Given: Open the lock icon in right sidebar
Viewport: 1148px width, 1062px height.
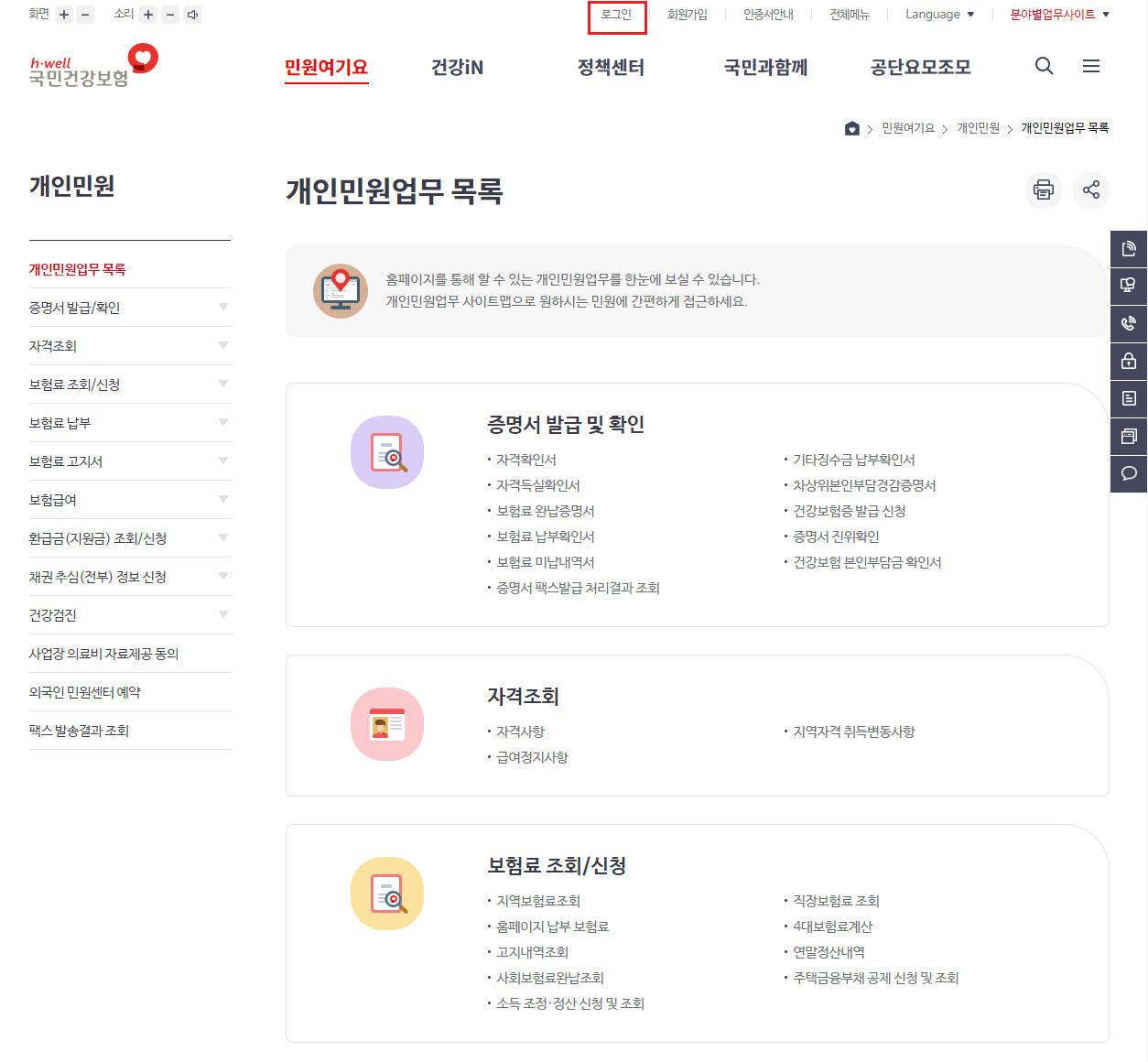Looking at the screenshot, I should click(1129, 360).
